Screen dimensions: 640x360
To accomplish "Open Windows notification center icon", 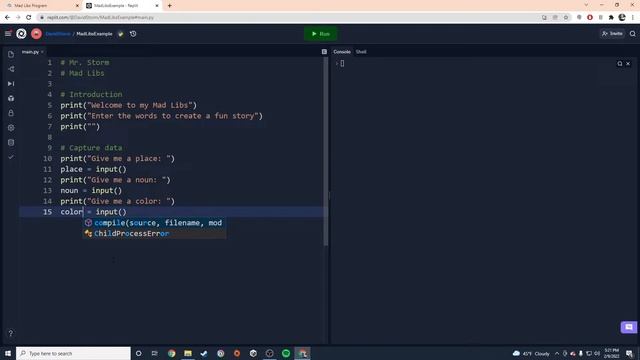I will (629, 353).
